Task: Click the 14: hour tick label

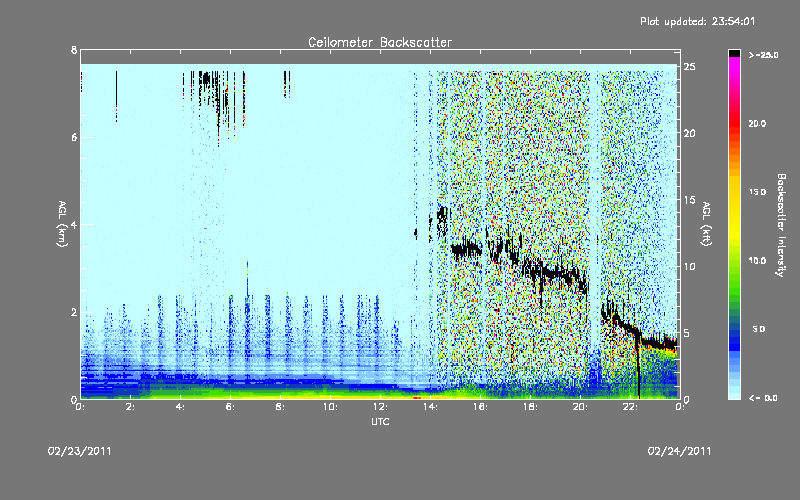Action: [431, 407]
